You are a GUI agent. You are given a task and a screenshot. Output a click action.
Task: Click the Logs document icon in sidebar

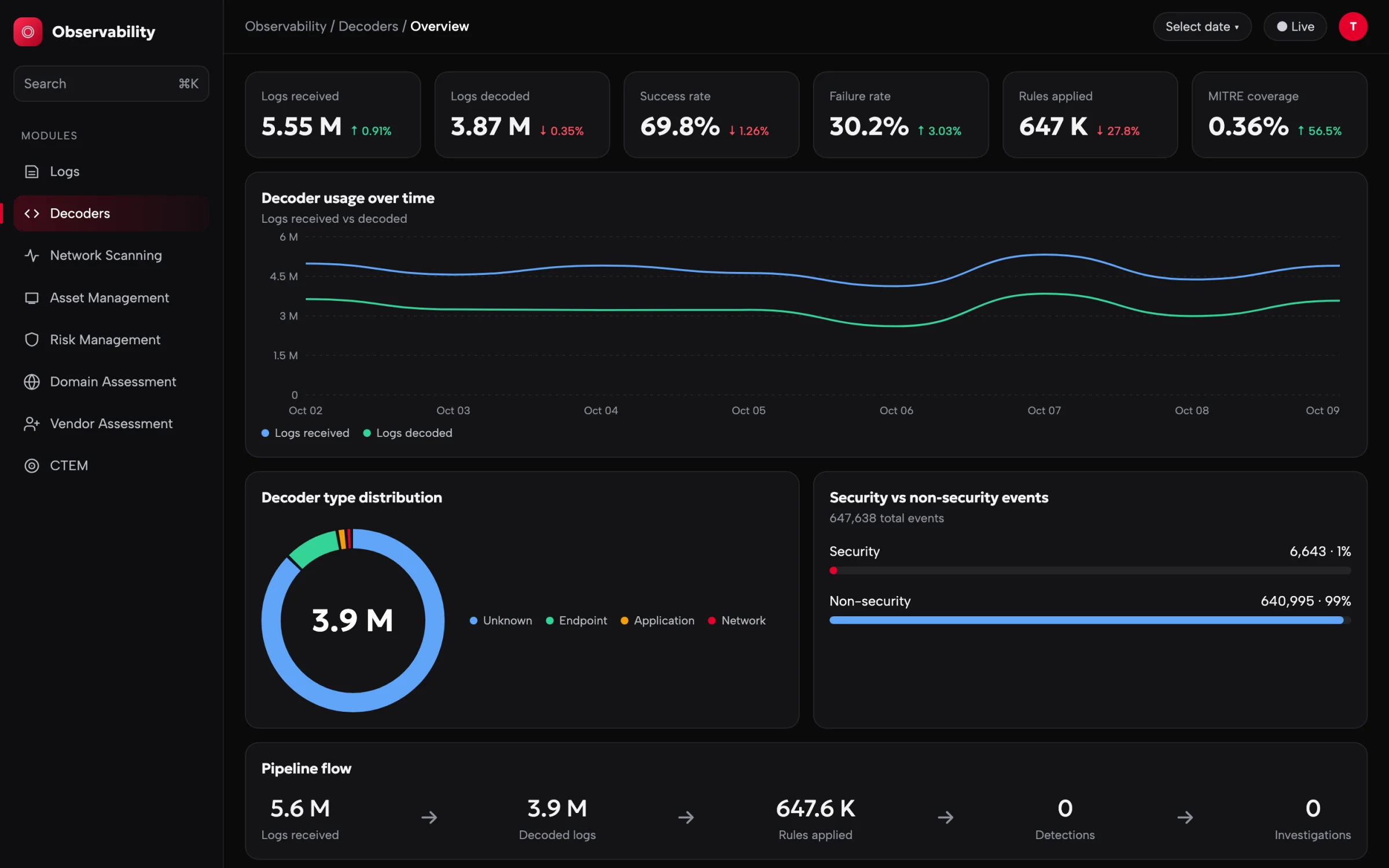coord(32,172)
